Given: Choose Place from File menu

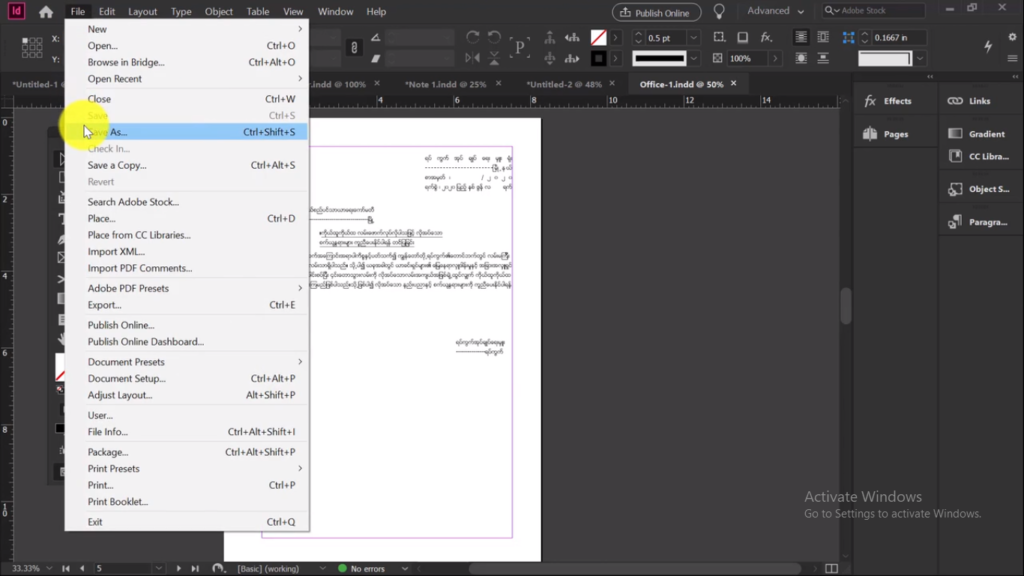Looking at the screenshot, I should coord(187,218).
